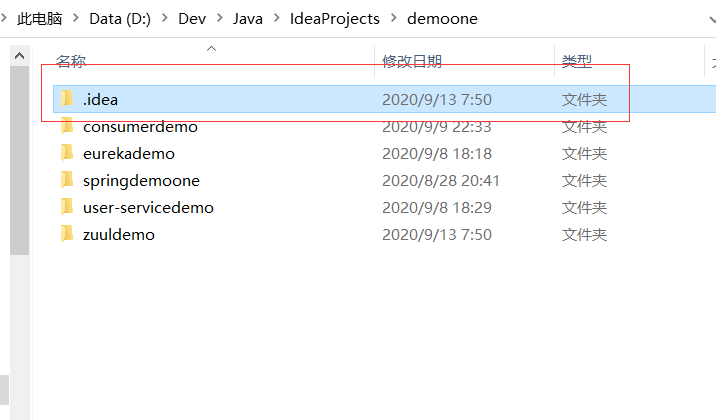716x420 pixels.
Task: Jump to Java folder in breadcrumb
Action: pos(247,19)
